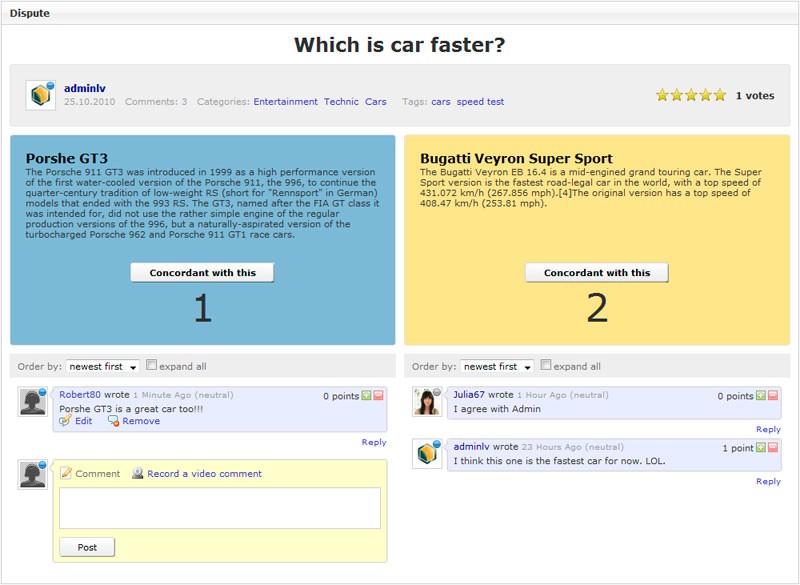
Task: Click the 'Bugatti Veyron Super Sport' title
Action: pos(516,158)
